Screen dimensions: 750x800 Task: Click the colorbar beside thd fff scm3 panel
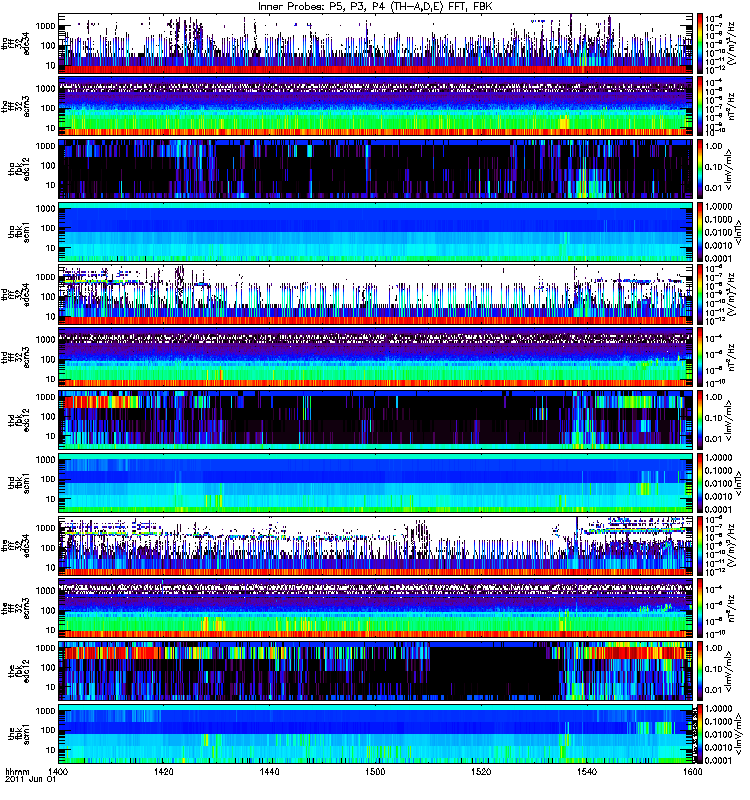(701, 357)
